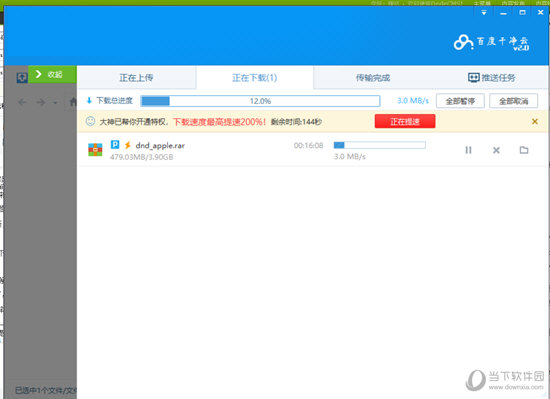Dismiss the yellow speed-up notice

point(535,121)
